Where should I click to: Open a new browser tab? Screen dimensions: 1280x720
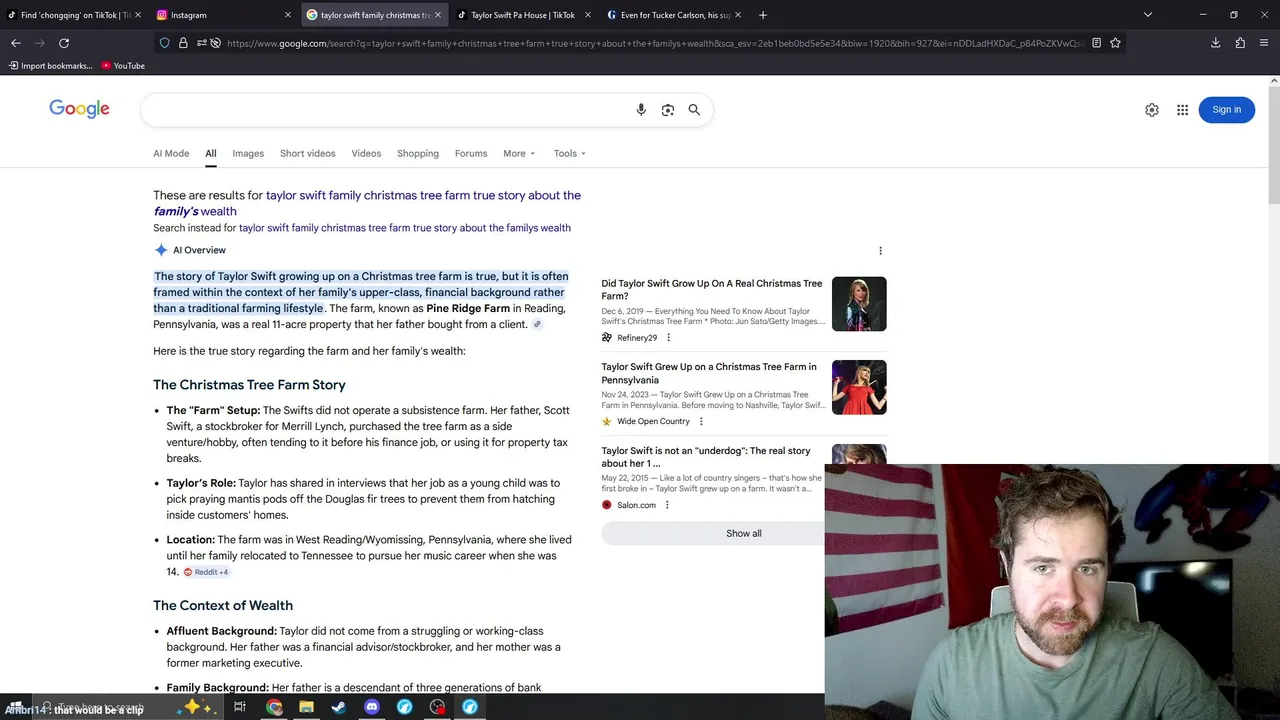(763, 15)
